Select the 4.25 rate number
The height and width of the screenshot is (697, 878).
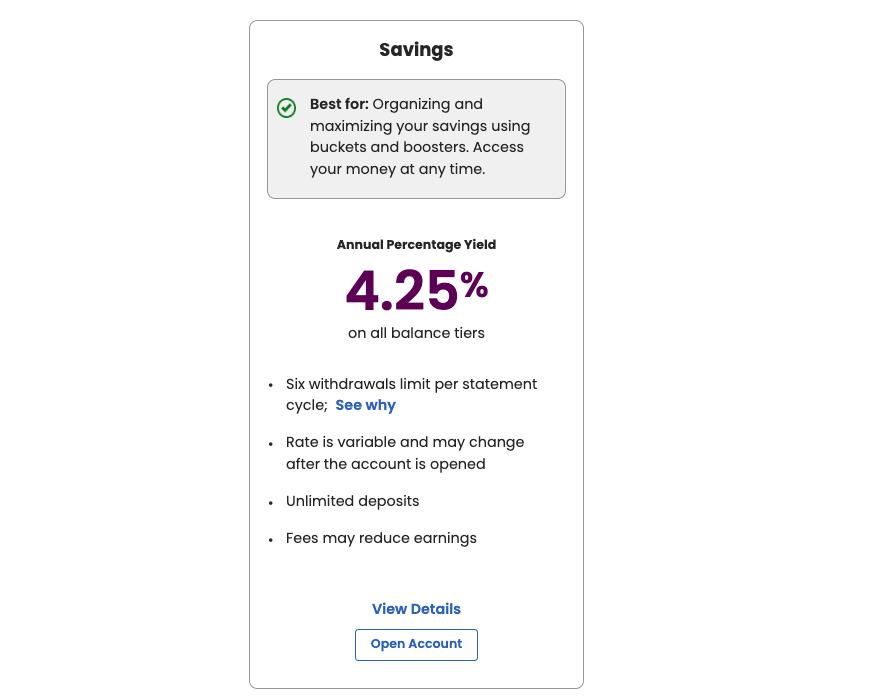[400, 291]
